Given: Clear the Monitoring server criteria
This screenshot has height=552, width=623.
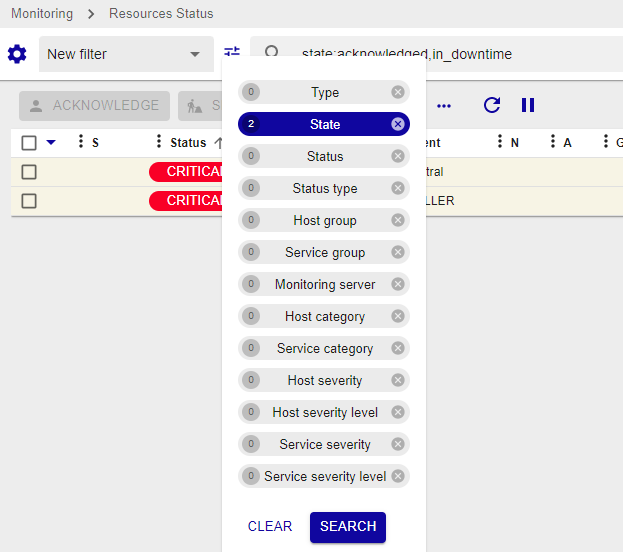Looking at the screenshot, I should [x=398, y=284].
